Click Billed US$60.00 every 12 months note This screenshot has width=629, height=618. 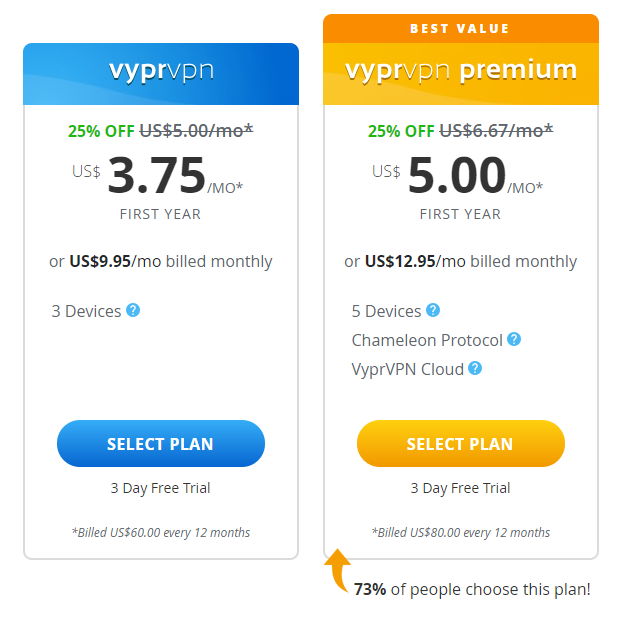pos(160,533)
